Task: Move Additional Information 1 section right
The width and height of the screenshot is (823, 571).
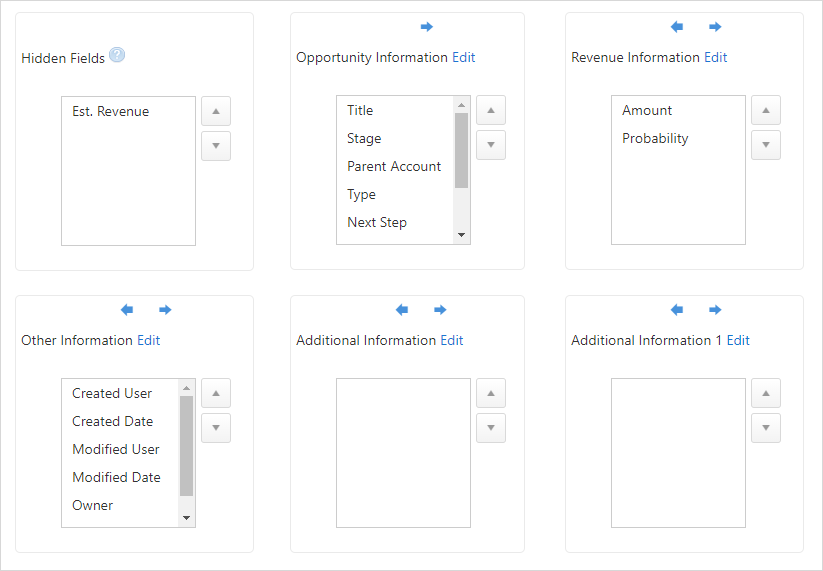Action: click(x=715, y=310)
